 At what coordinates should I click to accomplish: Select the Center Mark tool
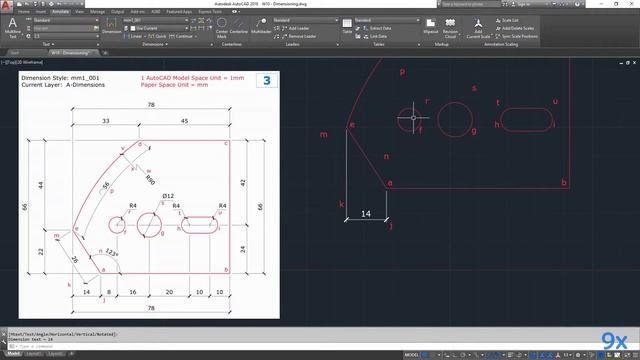[222, 28]
